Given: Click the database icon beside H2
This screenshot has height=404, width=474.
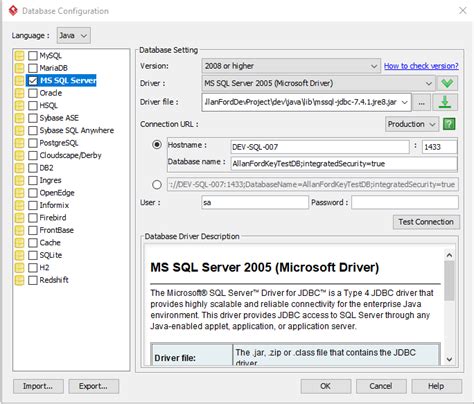Looking at the screenshot, I should (19, 267).
